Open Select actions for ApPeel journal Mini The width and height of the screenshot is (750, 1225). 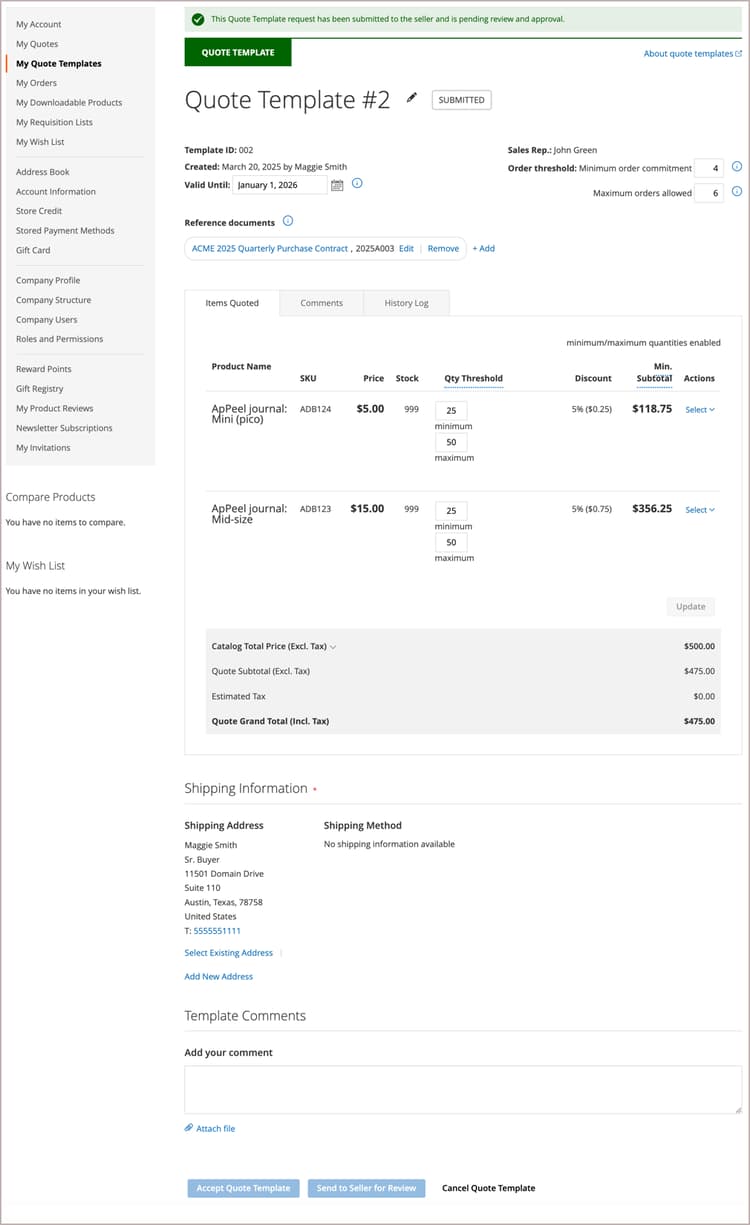click(x=698, y=409)
